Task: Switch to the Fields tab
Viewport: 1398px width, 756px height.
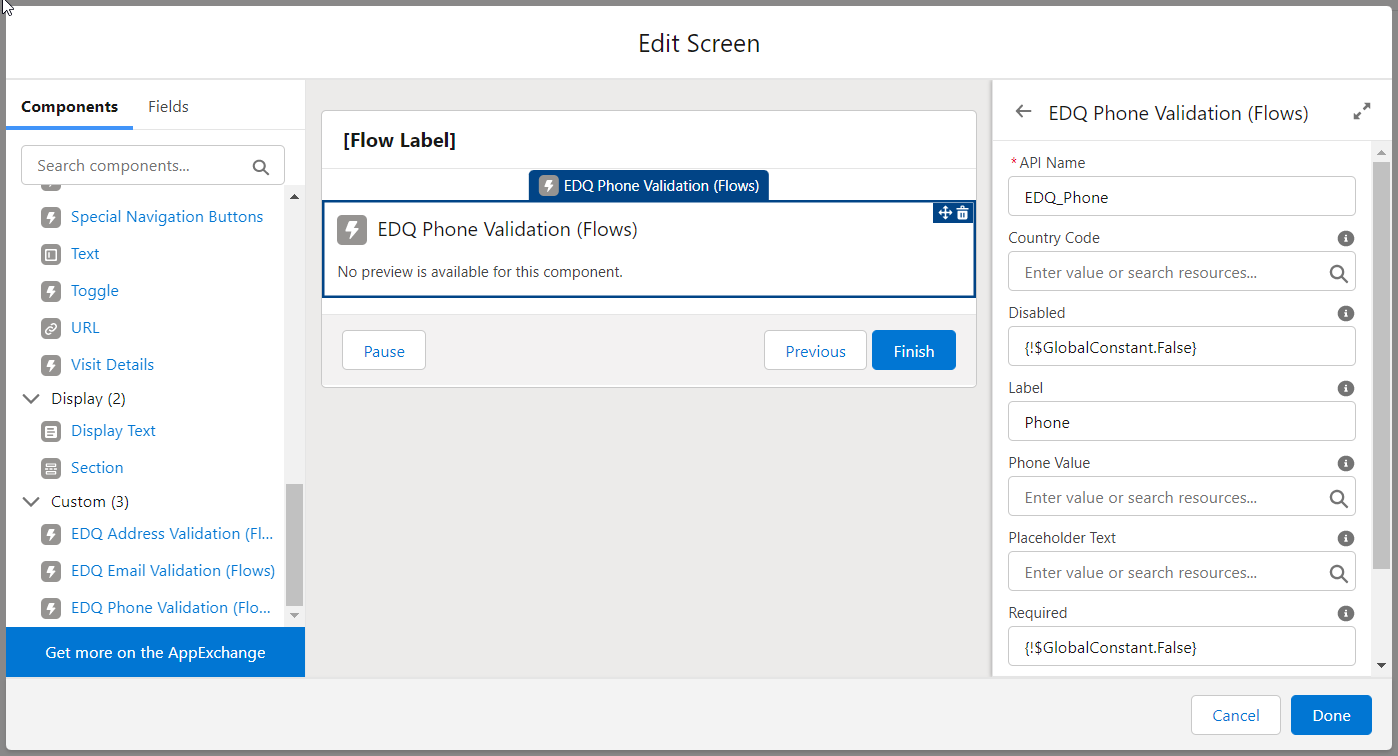Action: pyautogui.click(x=168, y=106)
